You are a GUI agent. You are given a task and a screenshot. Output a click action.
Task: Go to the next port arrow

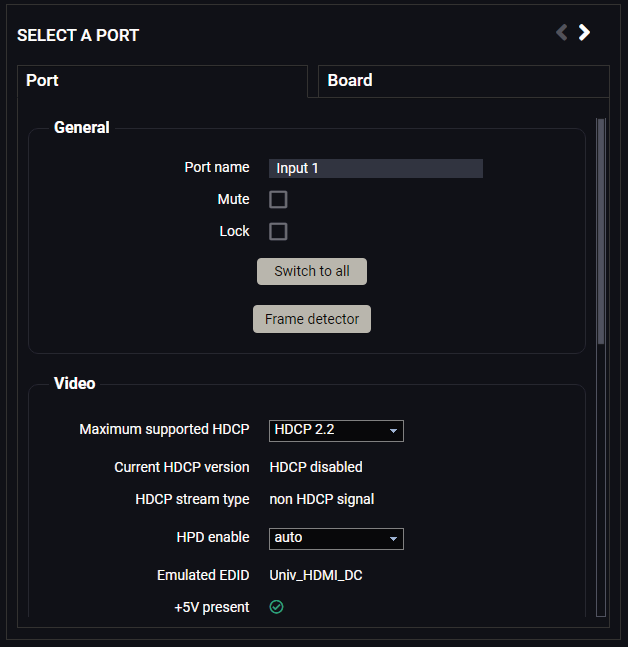pyautogui.click(x=584, y=32)
